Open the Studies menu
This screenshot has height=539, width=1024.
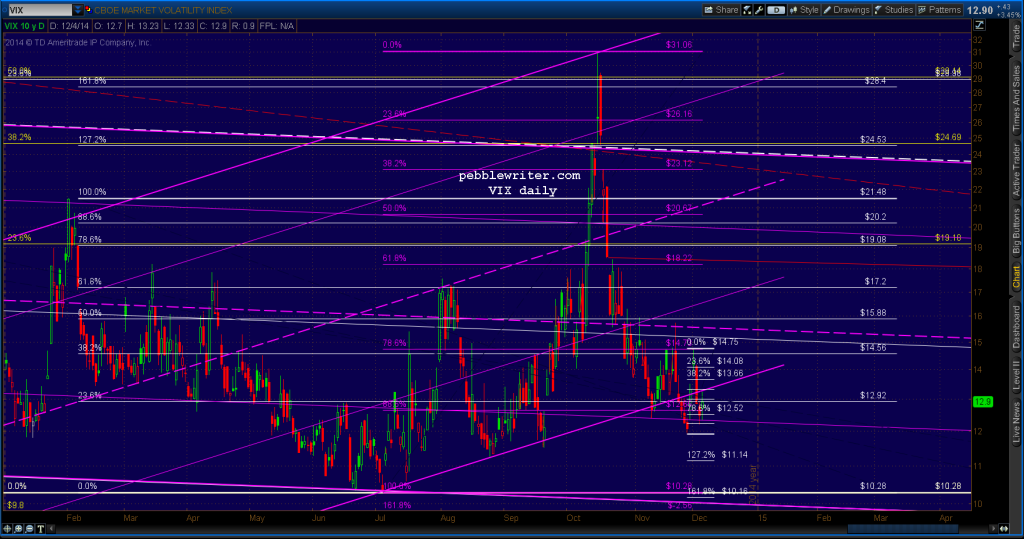[894, 10]
